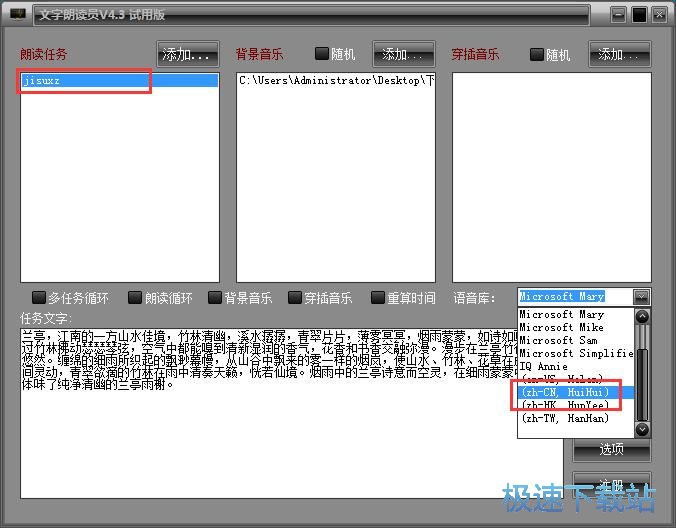Choose IQ Annie voice option
The height and width of the screenshot is (528, 676).
(x=576, y=366)
